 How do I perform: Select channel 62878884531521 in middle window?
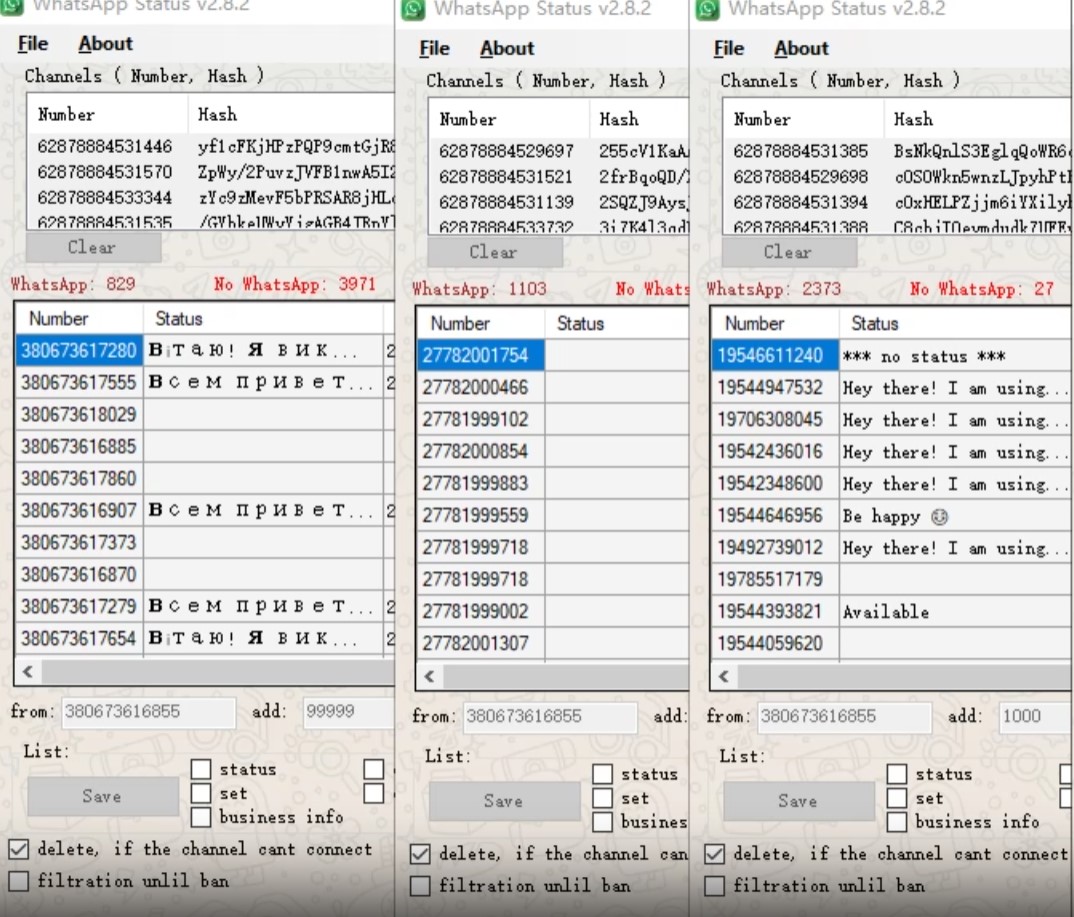point(559,177)
